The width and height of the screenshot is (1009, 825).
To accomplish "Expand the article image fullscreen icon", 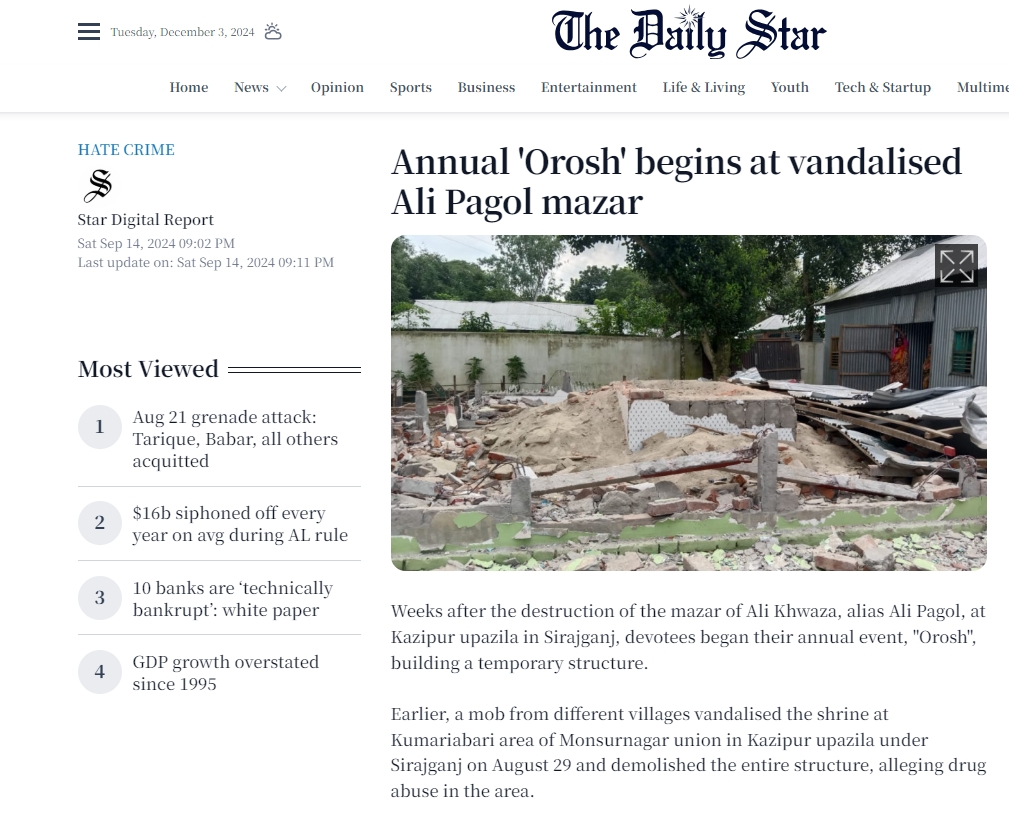I will click(x=956, y=266).
